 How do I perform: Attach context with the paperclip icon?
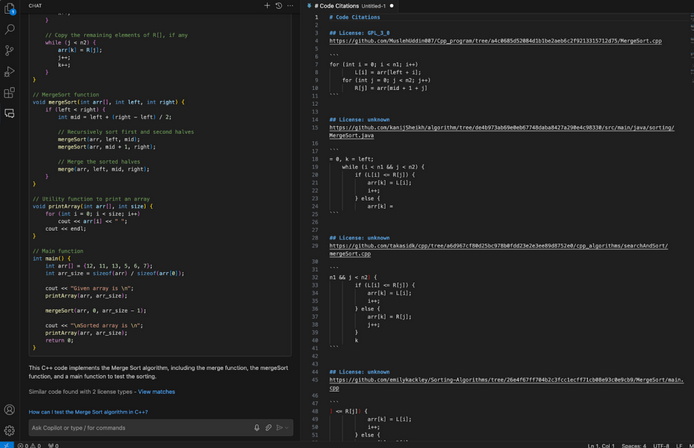268,427
